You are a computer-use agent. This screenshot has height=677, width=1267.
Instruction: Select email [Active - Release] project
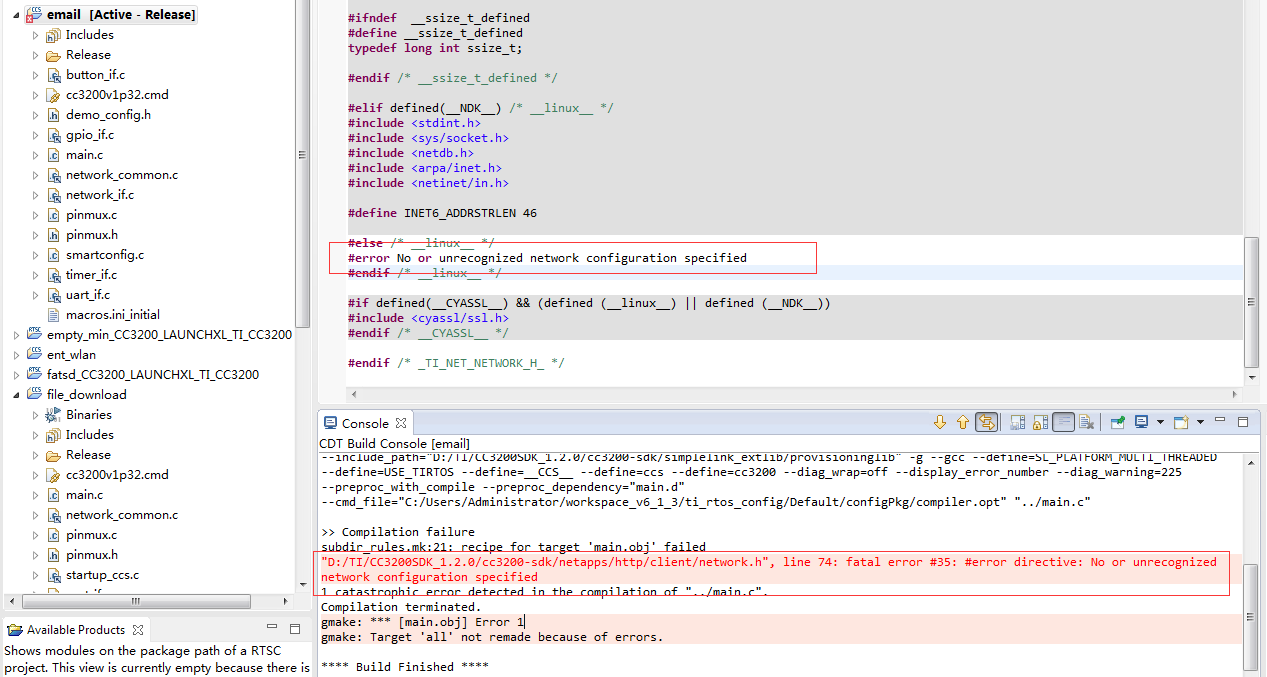[x=122, y=15]
